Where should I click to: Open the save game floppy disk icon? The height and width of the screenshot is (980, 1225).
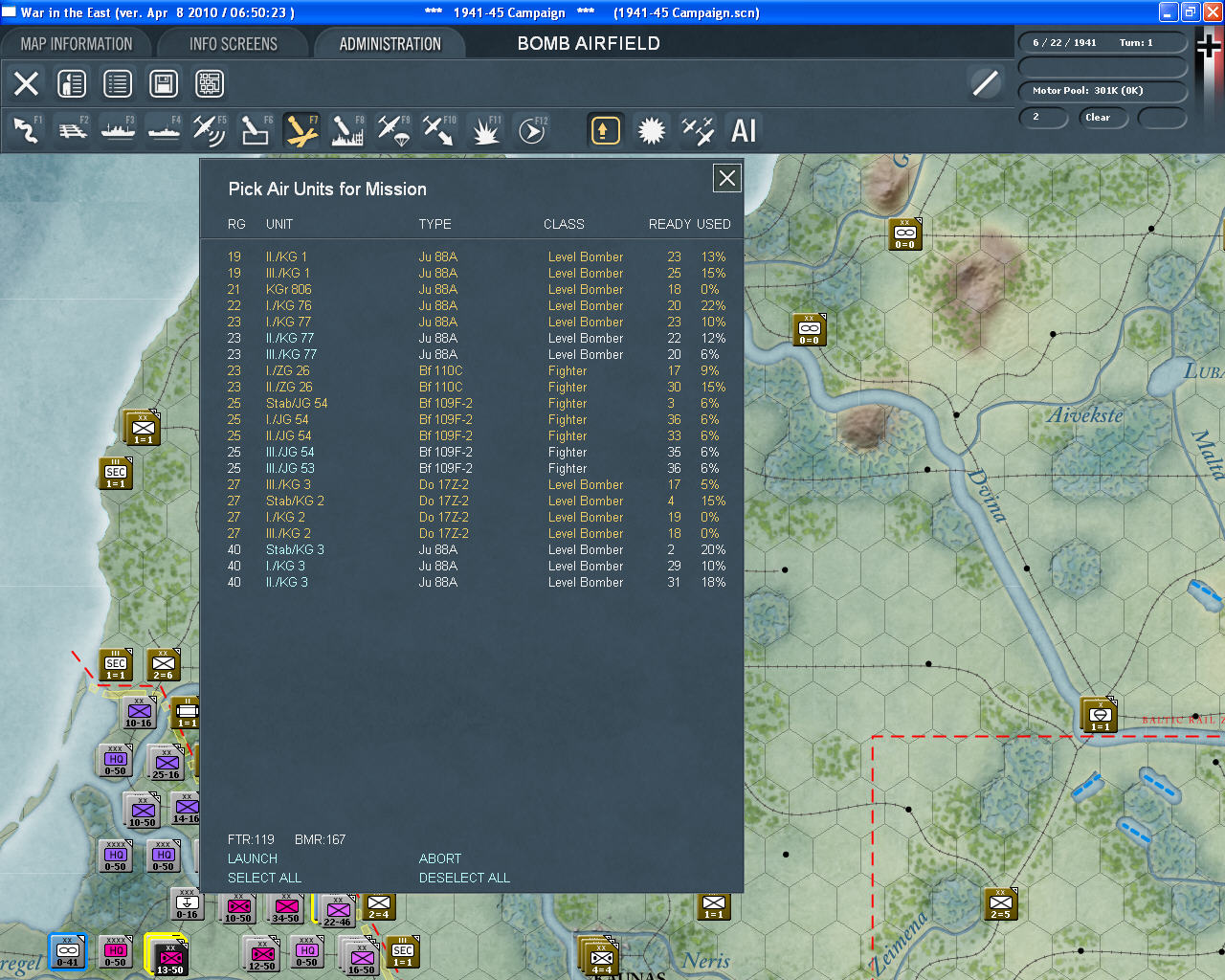click(164, 84)
